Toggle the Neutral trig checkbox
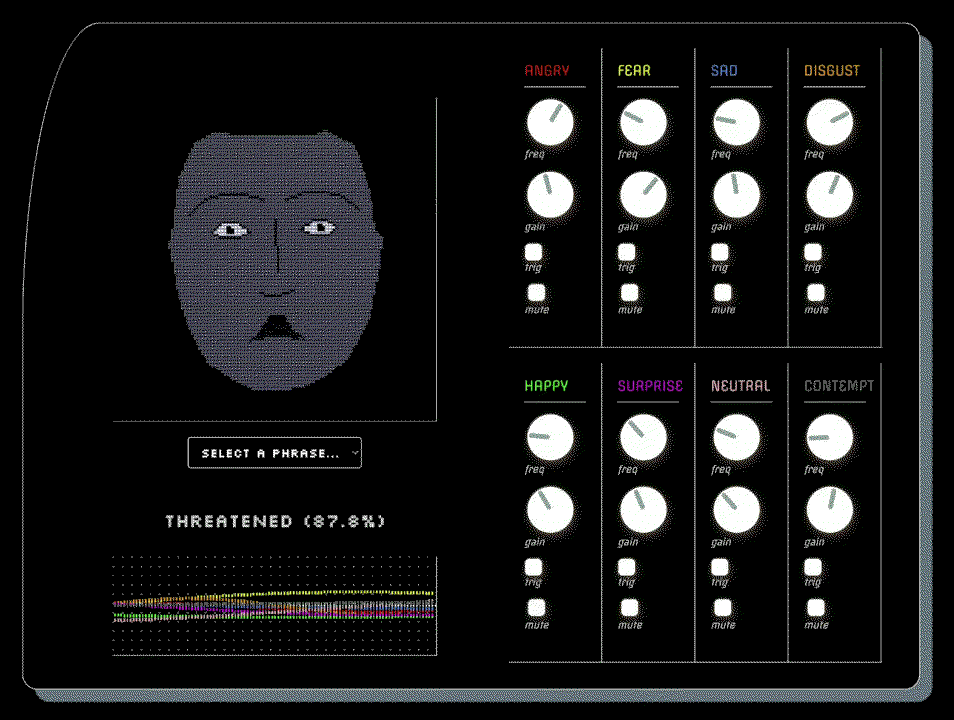Viewport: 954px width, 720px height. [720, 567]
